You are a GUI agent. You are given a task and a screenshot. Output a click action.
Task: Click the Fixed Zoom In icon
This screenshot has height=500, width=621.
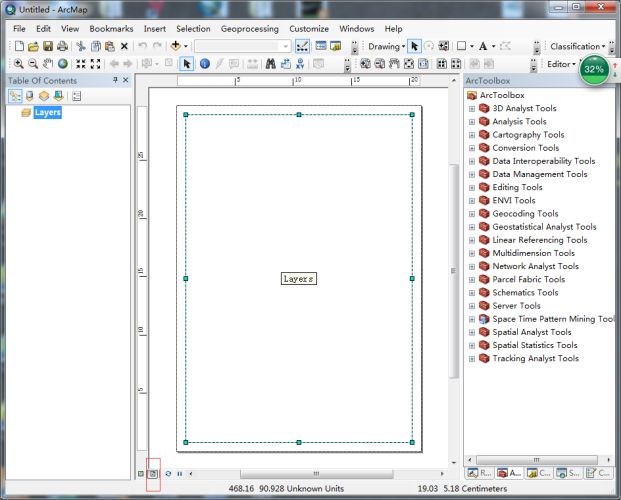81,64
